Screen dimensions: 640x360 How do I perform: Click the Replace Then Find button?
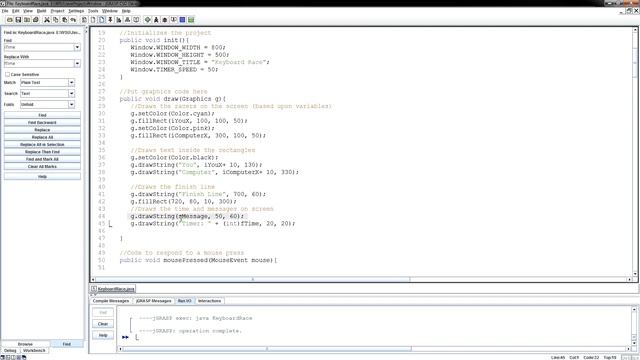(42, 152)
